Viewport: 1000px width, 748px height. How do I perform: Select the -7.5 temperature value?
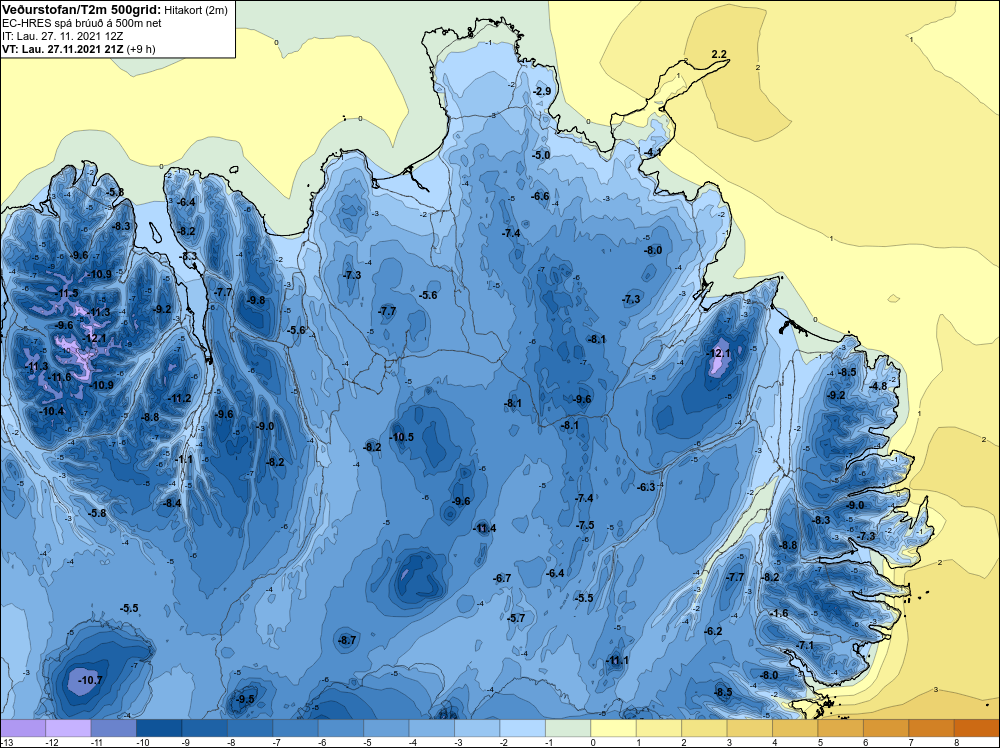pos(584,525)
